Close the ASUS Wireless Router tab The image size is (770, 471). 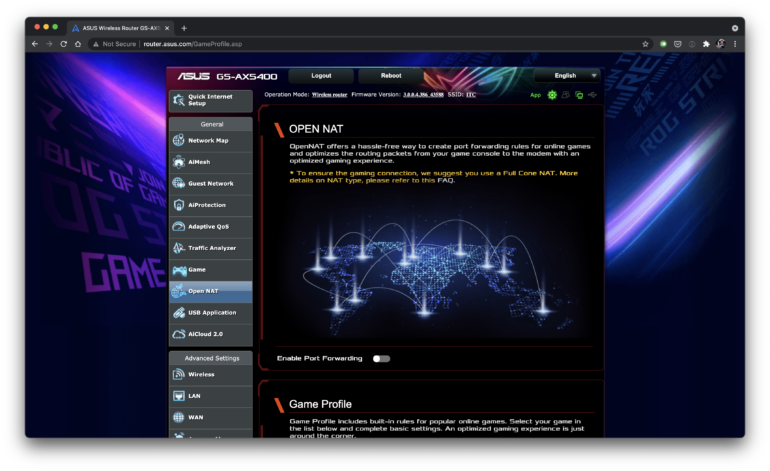(x=167, y=28)
